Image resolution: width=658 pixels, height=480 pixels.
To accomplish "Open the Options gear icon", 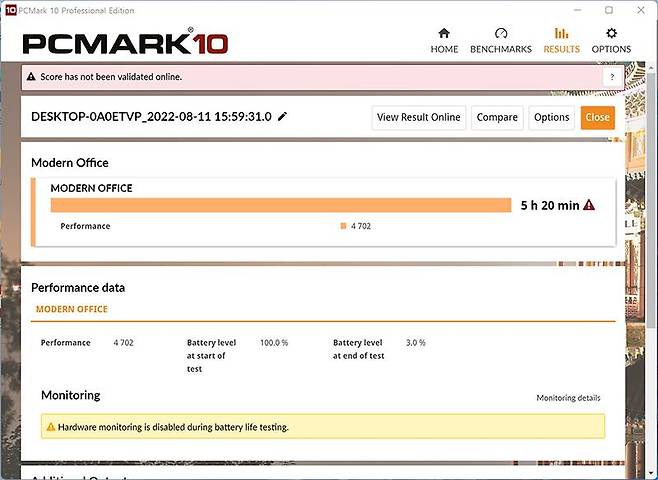I will tap(611, 33).
